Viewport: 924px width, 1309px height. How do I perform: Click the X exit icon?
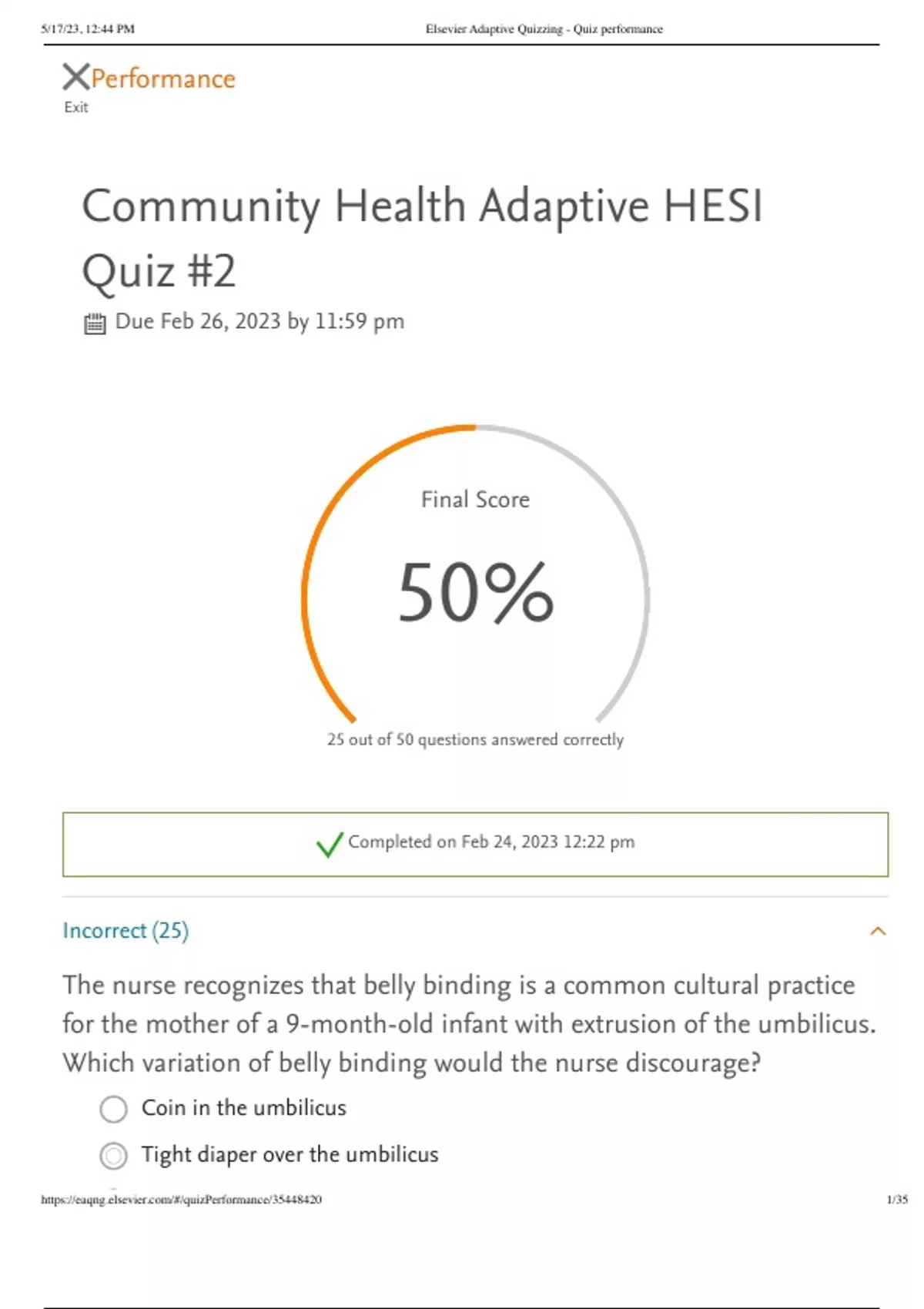(x=75, y=77)
